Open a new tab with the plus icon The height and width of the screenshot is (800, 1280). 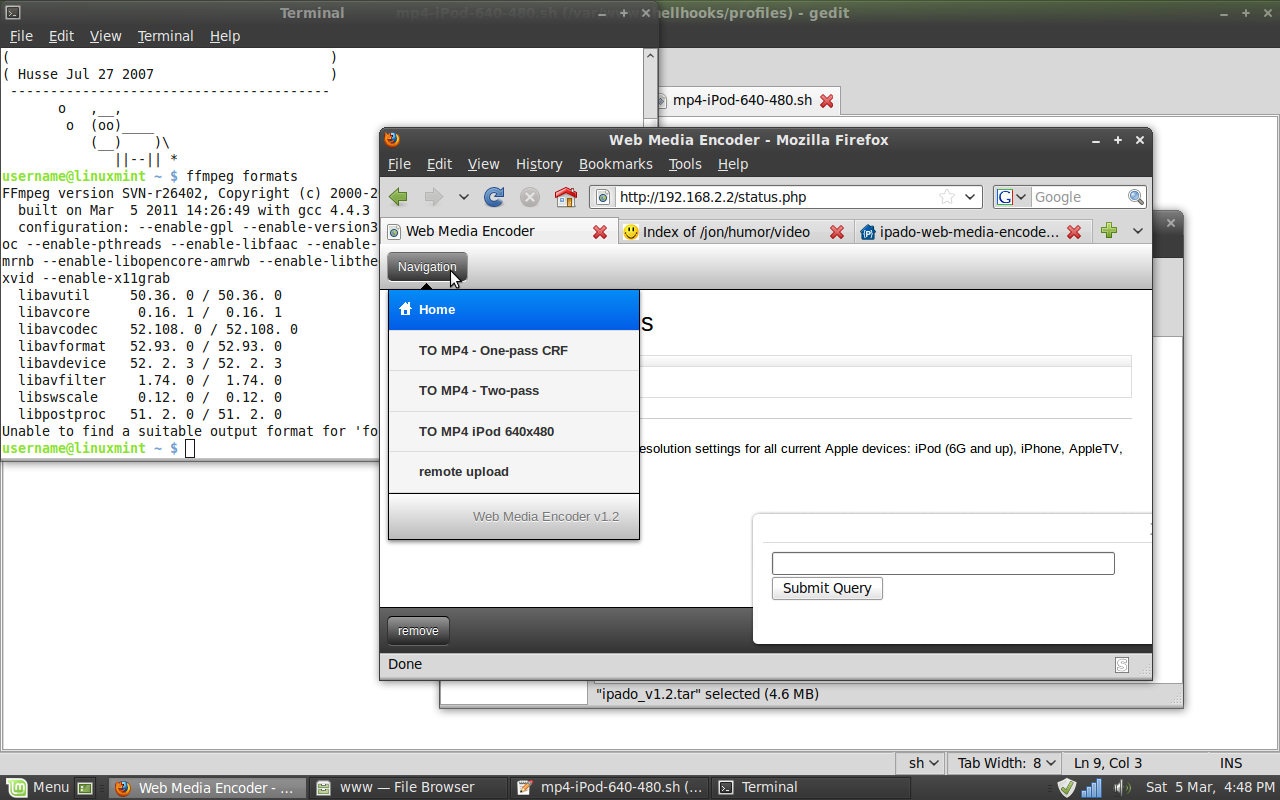(x=1108, y=231)
